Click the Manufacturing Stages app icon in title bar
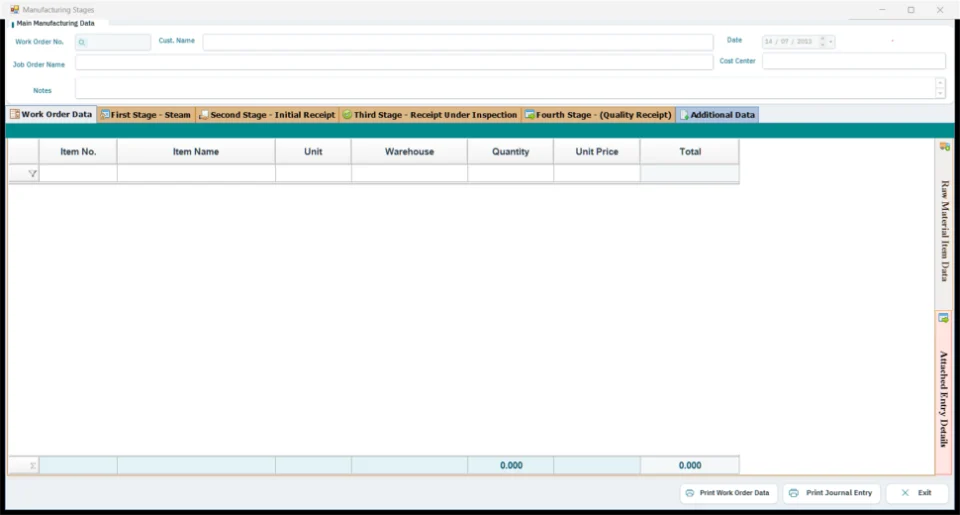 15,10
